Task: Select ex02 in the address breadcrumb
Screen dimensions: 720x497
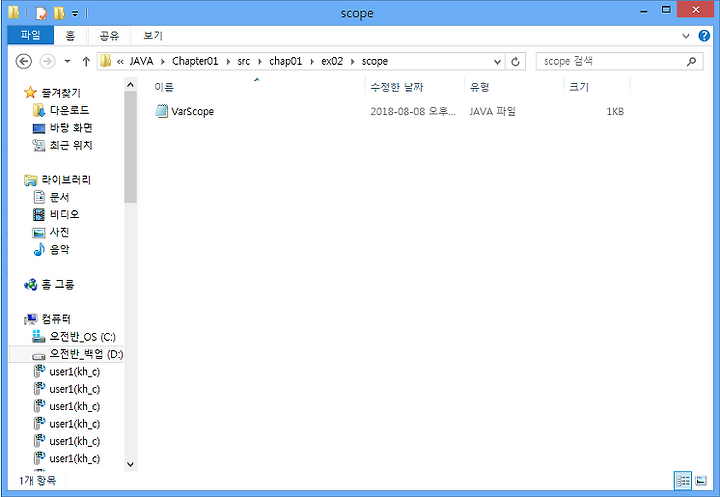Action: 332,61
